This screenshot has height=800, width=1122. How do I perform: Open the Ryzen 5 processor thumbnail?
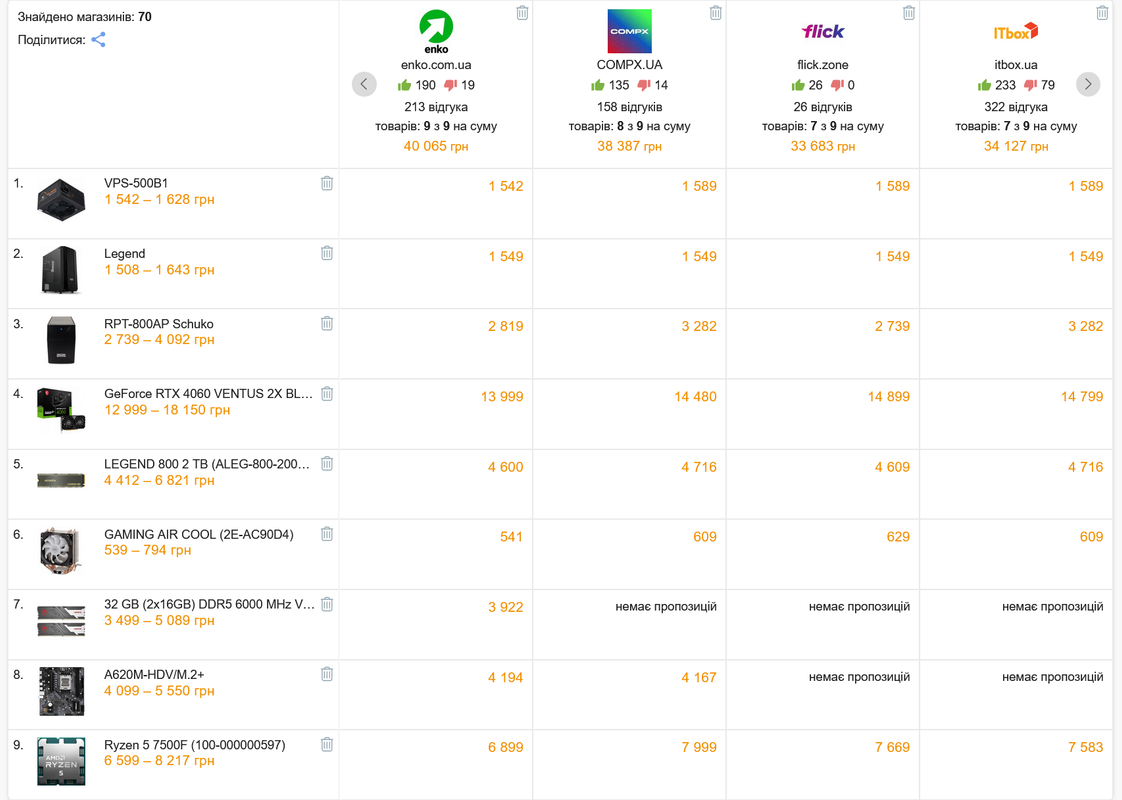coord(61,761)
